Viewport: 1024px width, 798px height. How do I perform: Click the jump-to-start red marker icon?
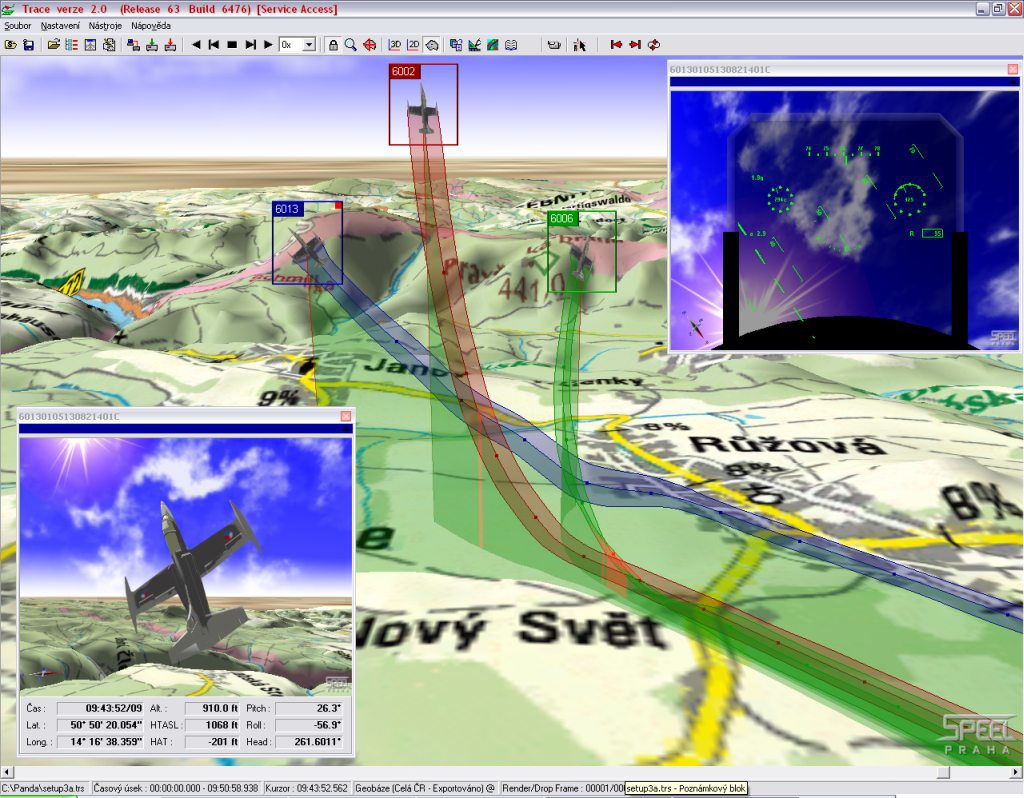[616, 45]
